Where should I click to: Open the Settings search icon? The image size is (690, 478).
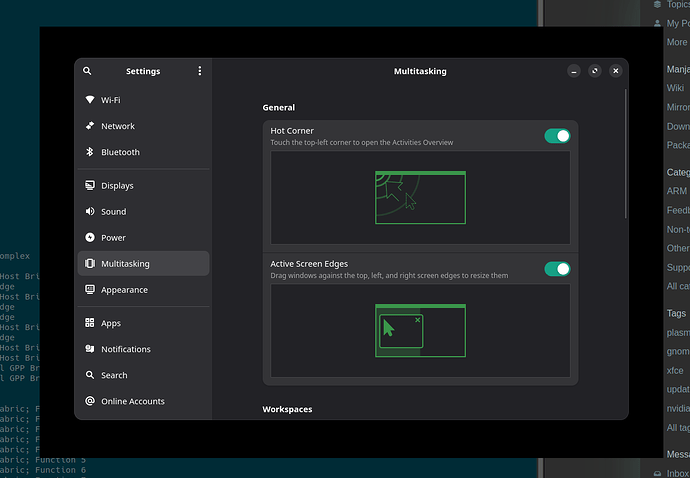click(x=87, y=71)
